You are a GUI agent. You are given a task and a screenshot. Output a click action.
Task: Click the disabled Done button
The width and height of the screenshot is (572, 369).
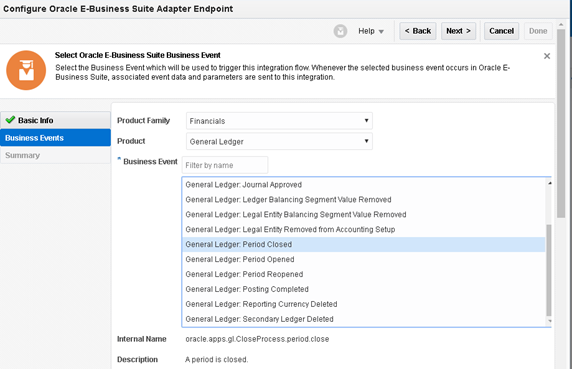[x=538, y=31]
